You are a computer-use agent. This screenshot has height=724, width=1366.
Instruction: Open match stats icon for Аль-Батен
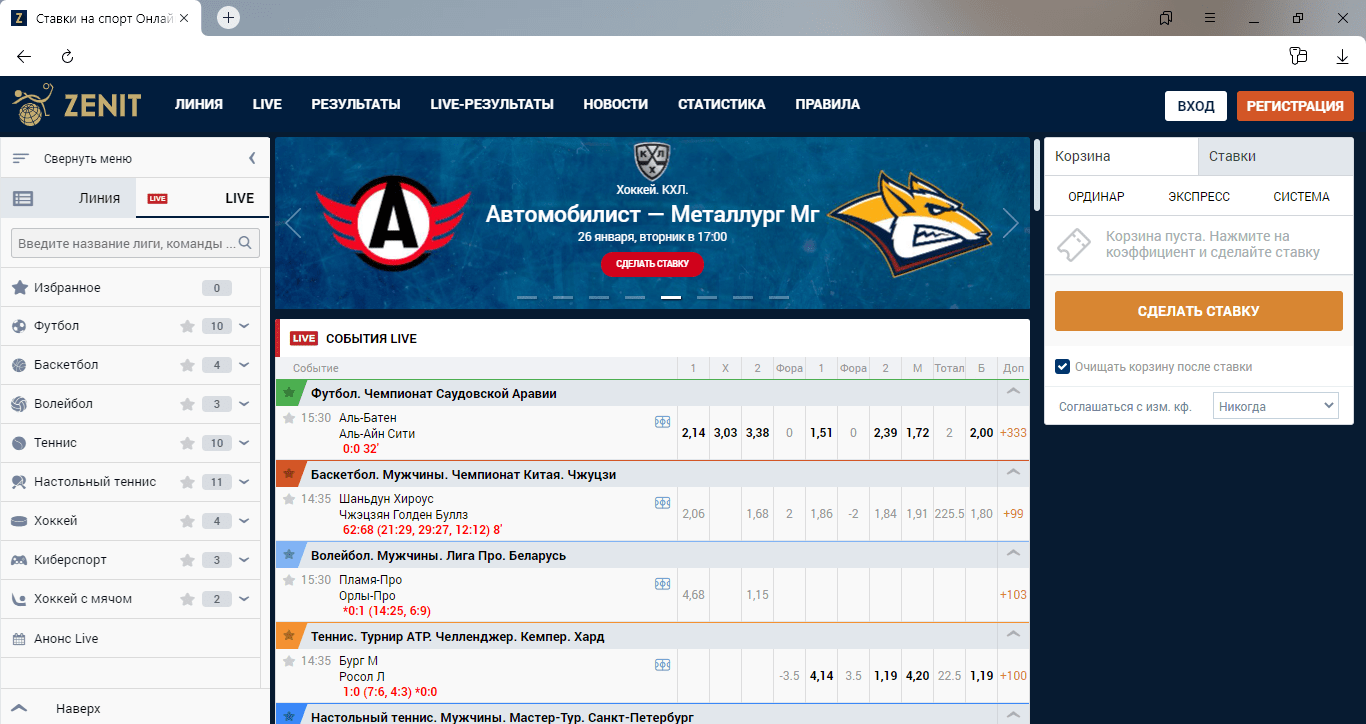click(x=662, y=422)
